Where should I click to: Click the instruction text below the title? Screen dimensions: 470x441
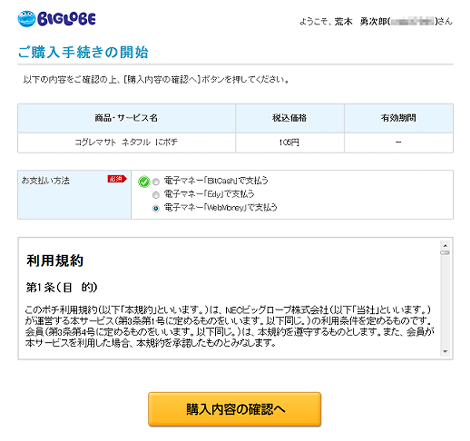pos(156,80)
